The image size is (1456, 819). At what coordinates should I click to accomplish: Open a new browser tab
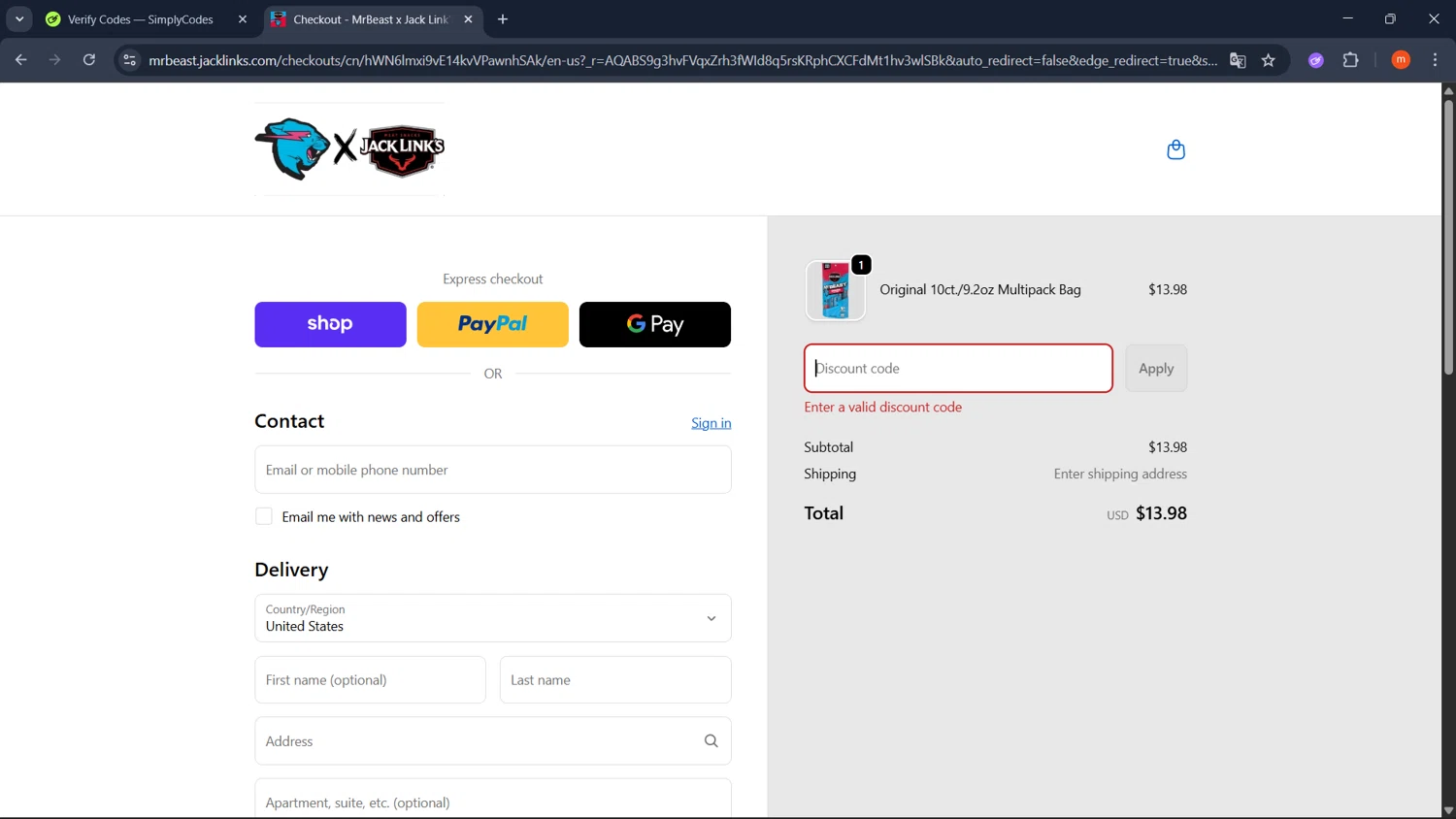[503, 19]
